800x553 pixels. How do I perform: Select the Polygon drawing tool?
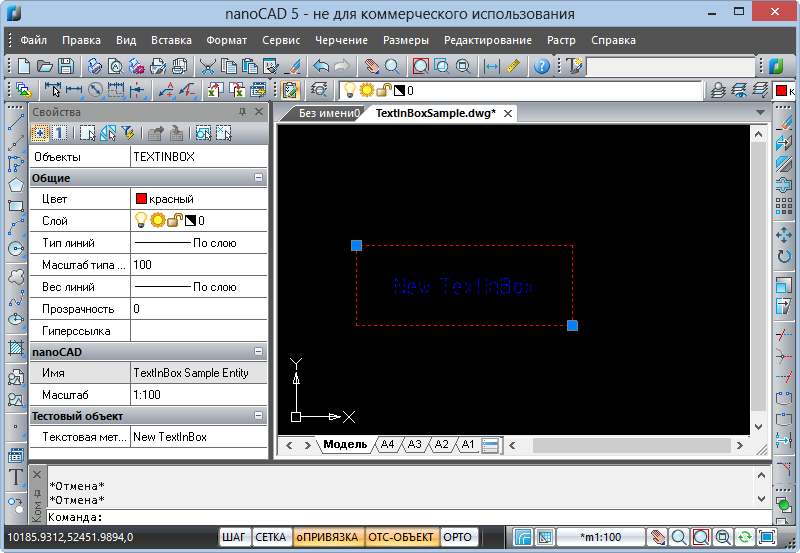16,185
